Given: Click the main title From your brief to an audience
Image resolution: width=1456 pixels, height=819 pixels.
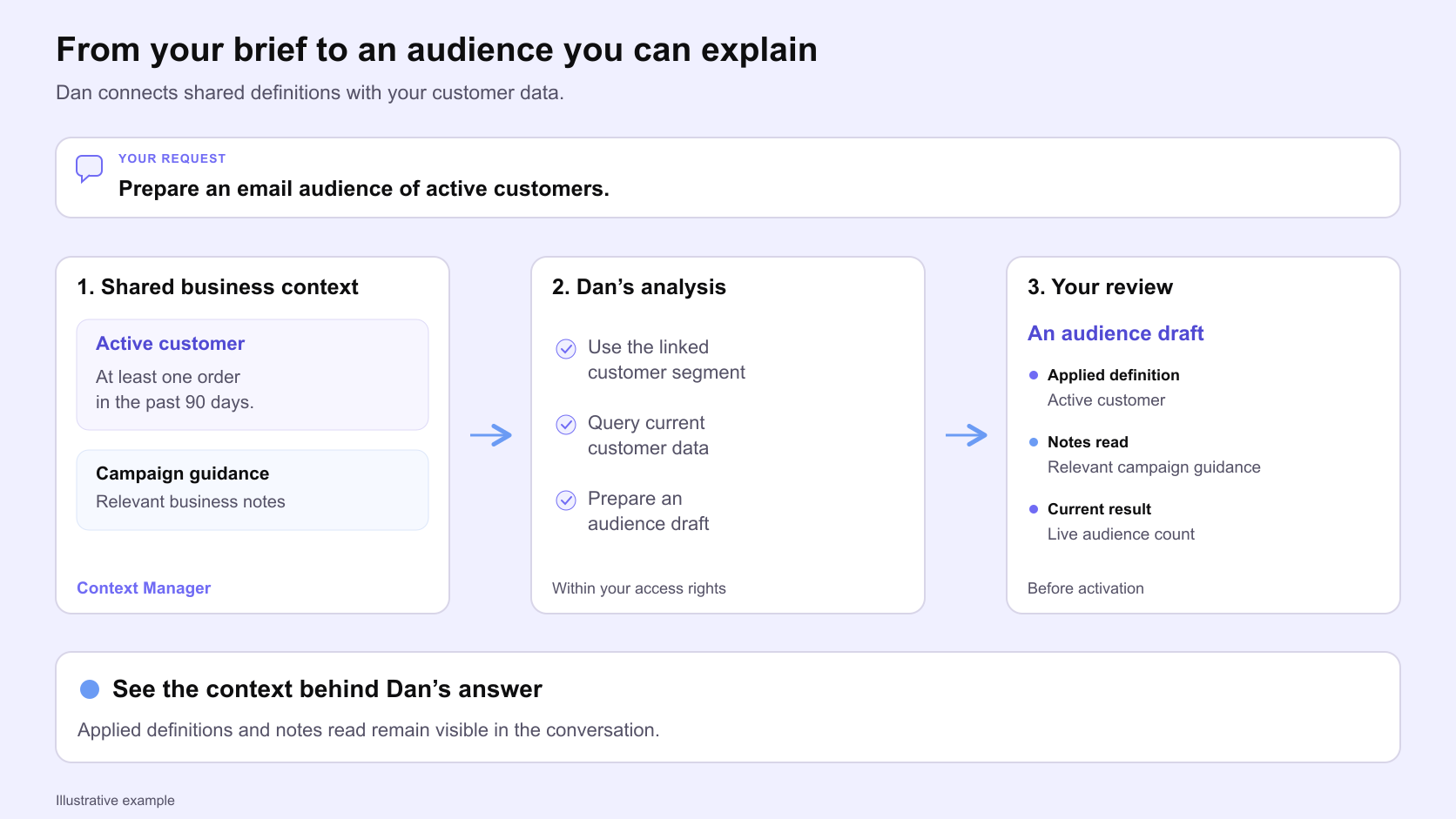Looking at the screenshot, I should coord(436,50).
